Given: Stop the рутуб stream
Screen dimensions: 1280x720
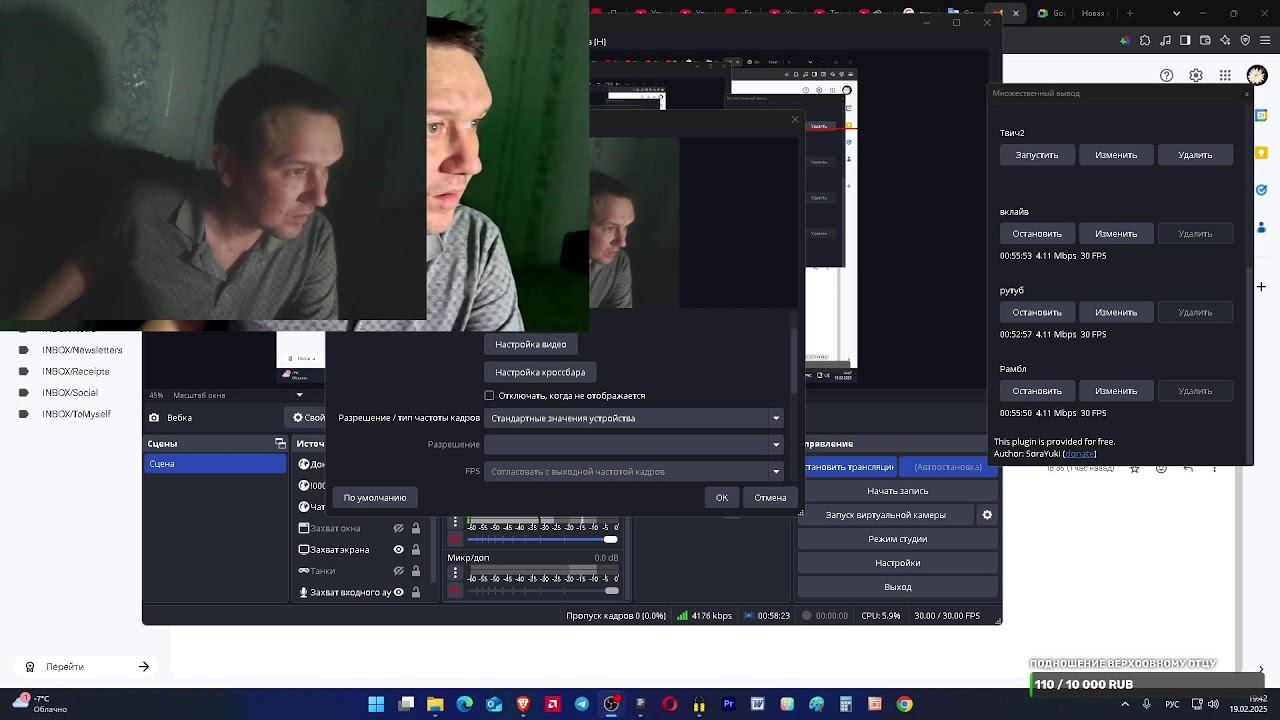Looking at the screenshot, I should click(1037, 312).
